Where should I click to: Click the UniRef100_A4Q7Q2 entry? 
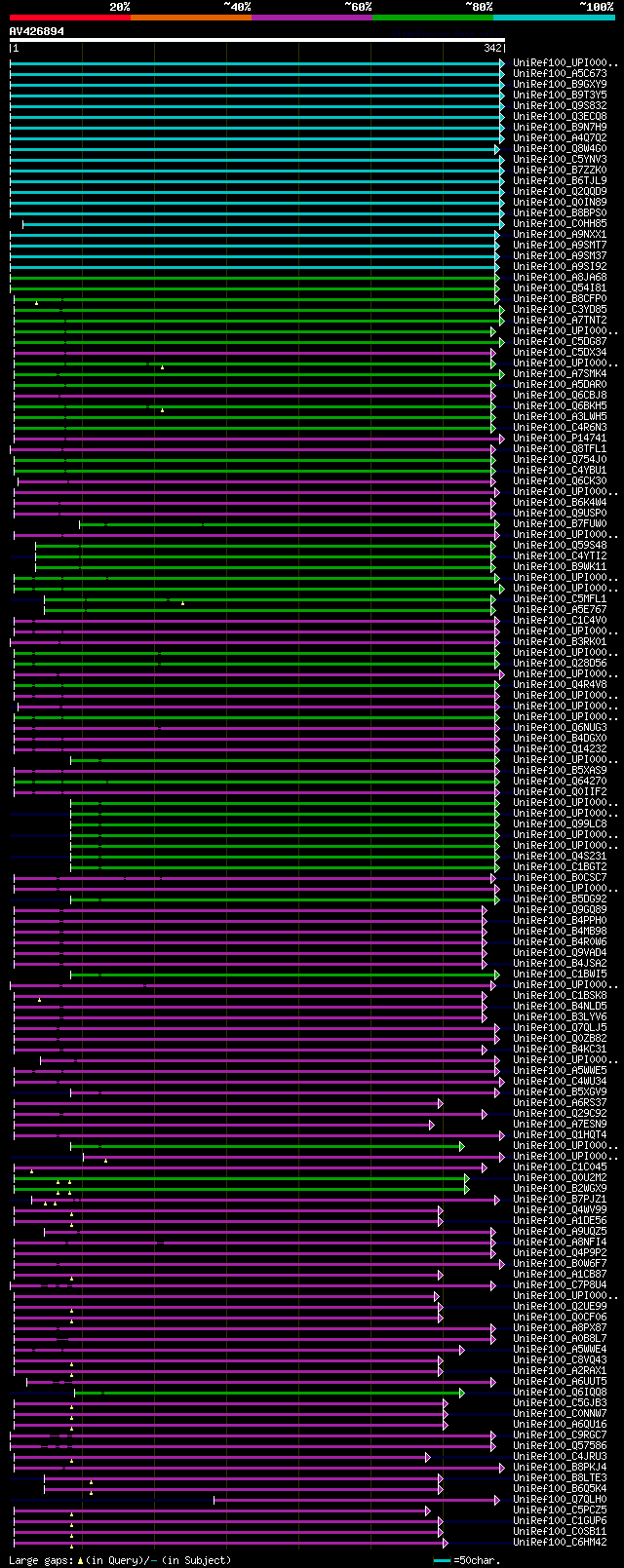click(x=560, y=137)
